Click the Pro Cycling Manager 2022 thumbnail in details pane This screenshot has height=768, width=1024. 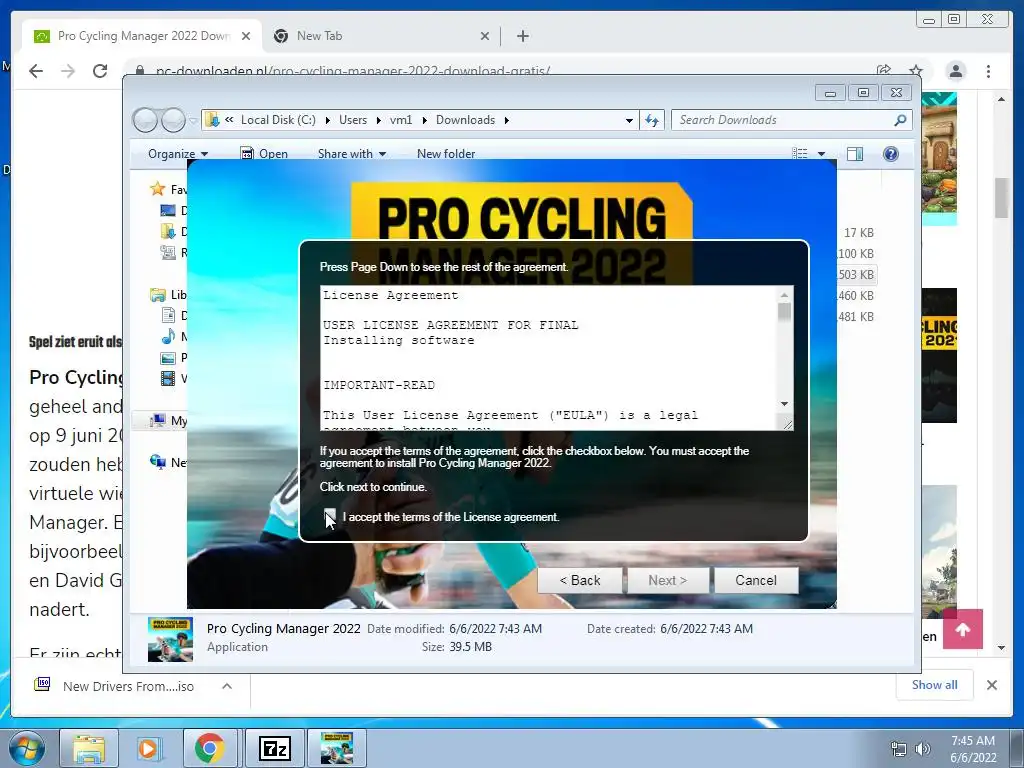[170, 639]
